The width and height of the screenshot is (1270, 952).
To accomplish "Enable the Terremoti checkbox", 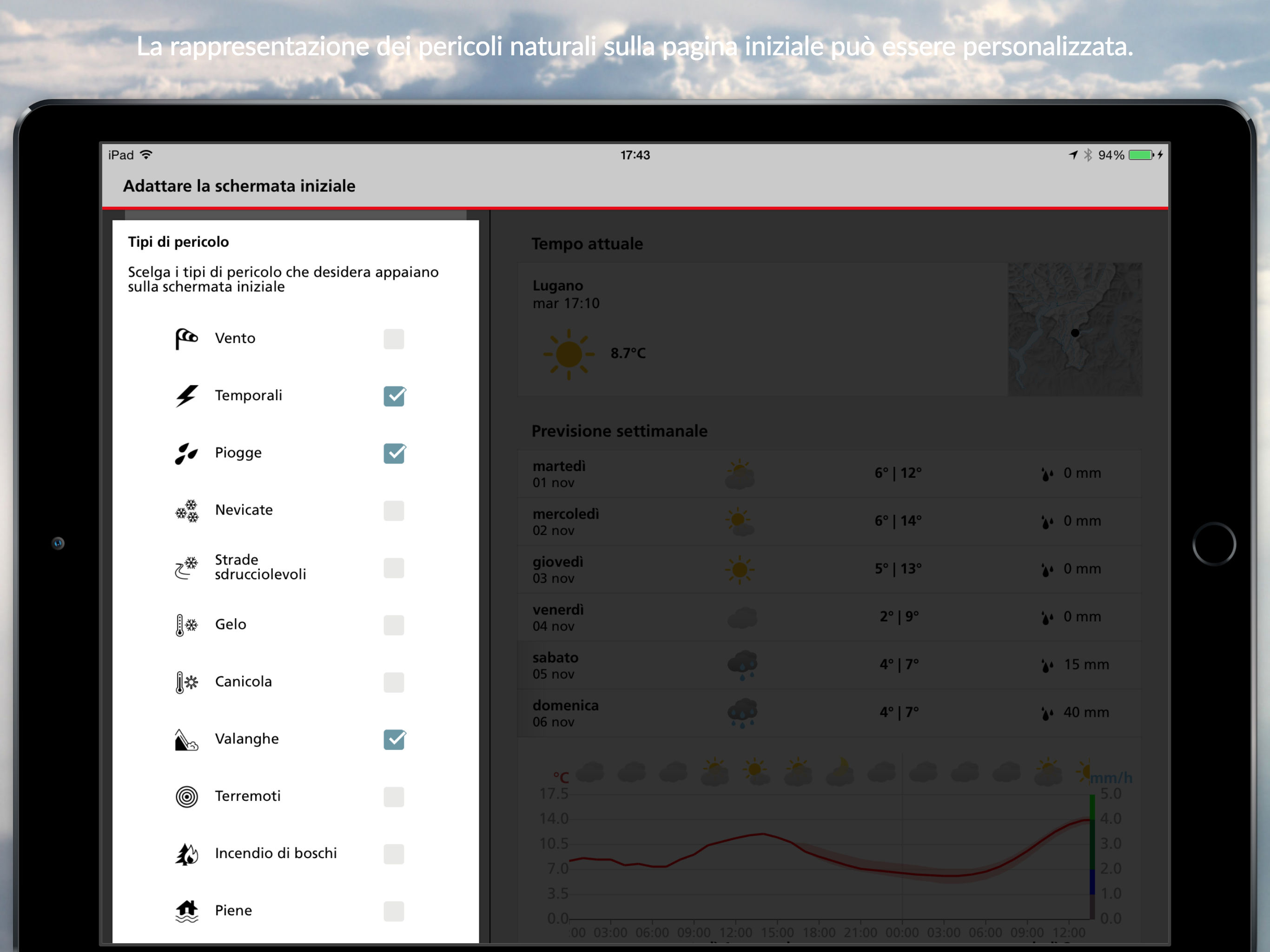I will [394, 796].
